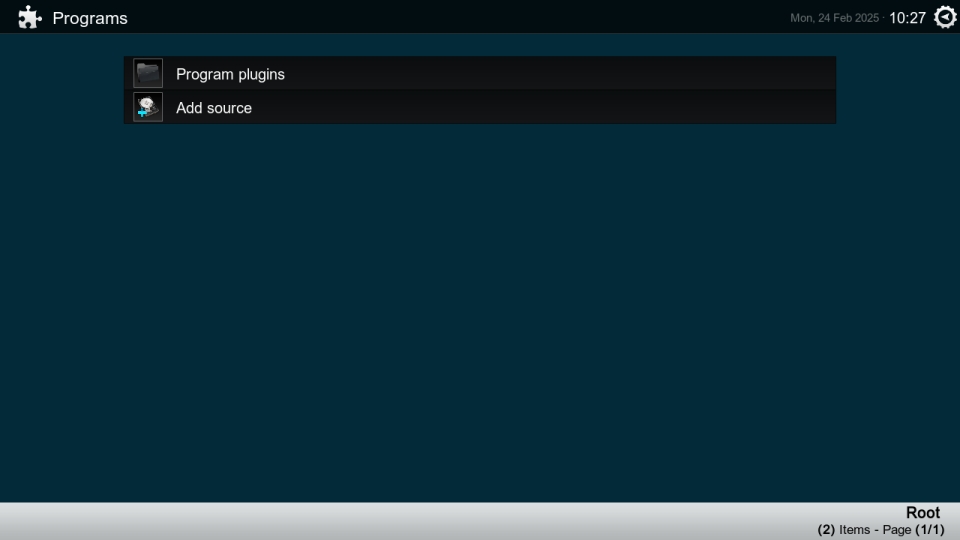Open the Program plugins entry
960x540 pixels.
[x=480, y=73]
